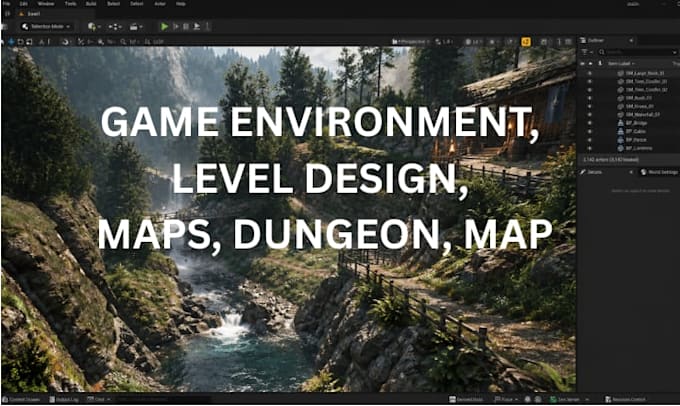Click the eject button in play controls
The height and width of the screenshot is (406, 680).
[x=196, y=27]
